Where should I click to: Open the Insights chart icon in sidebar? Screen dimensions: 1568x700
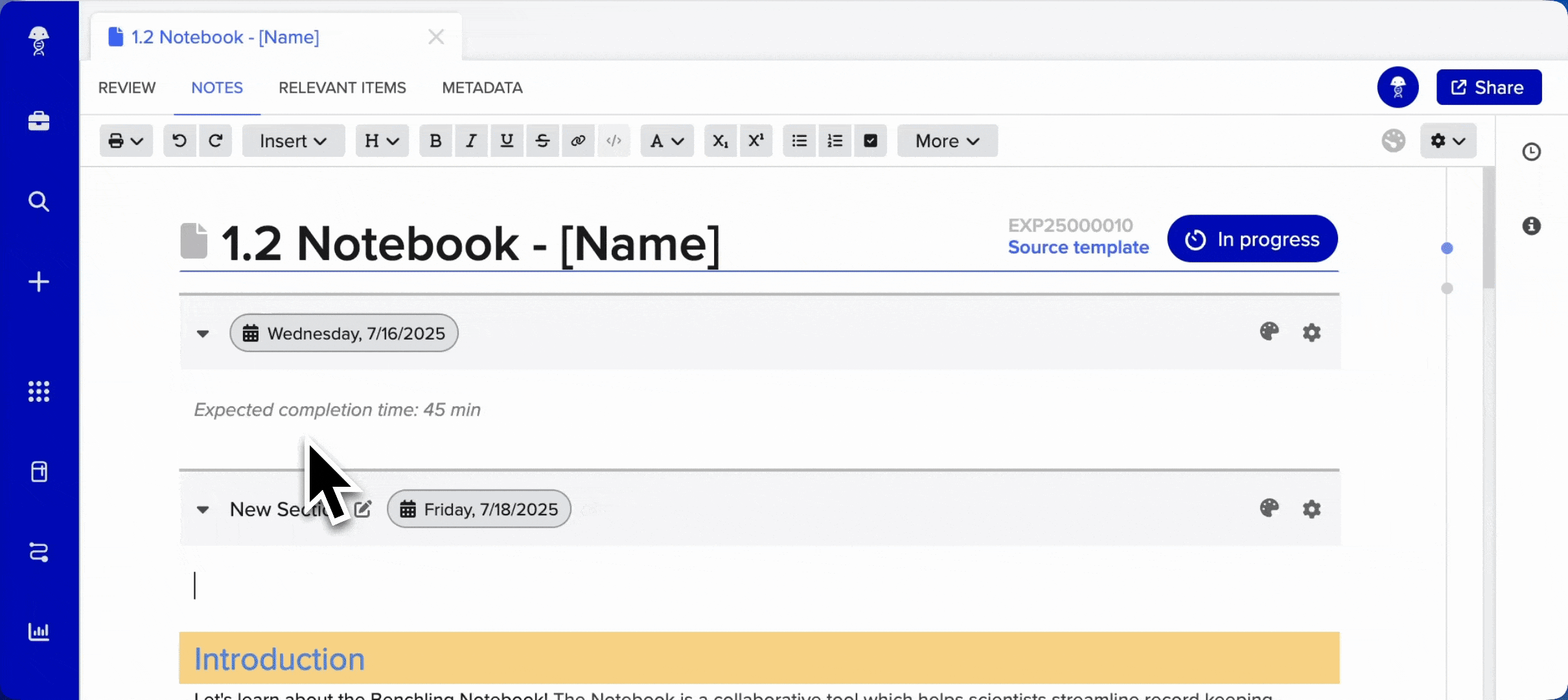[39, 631]
